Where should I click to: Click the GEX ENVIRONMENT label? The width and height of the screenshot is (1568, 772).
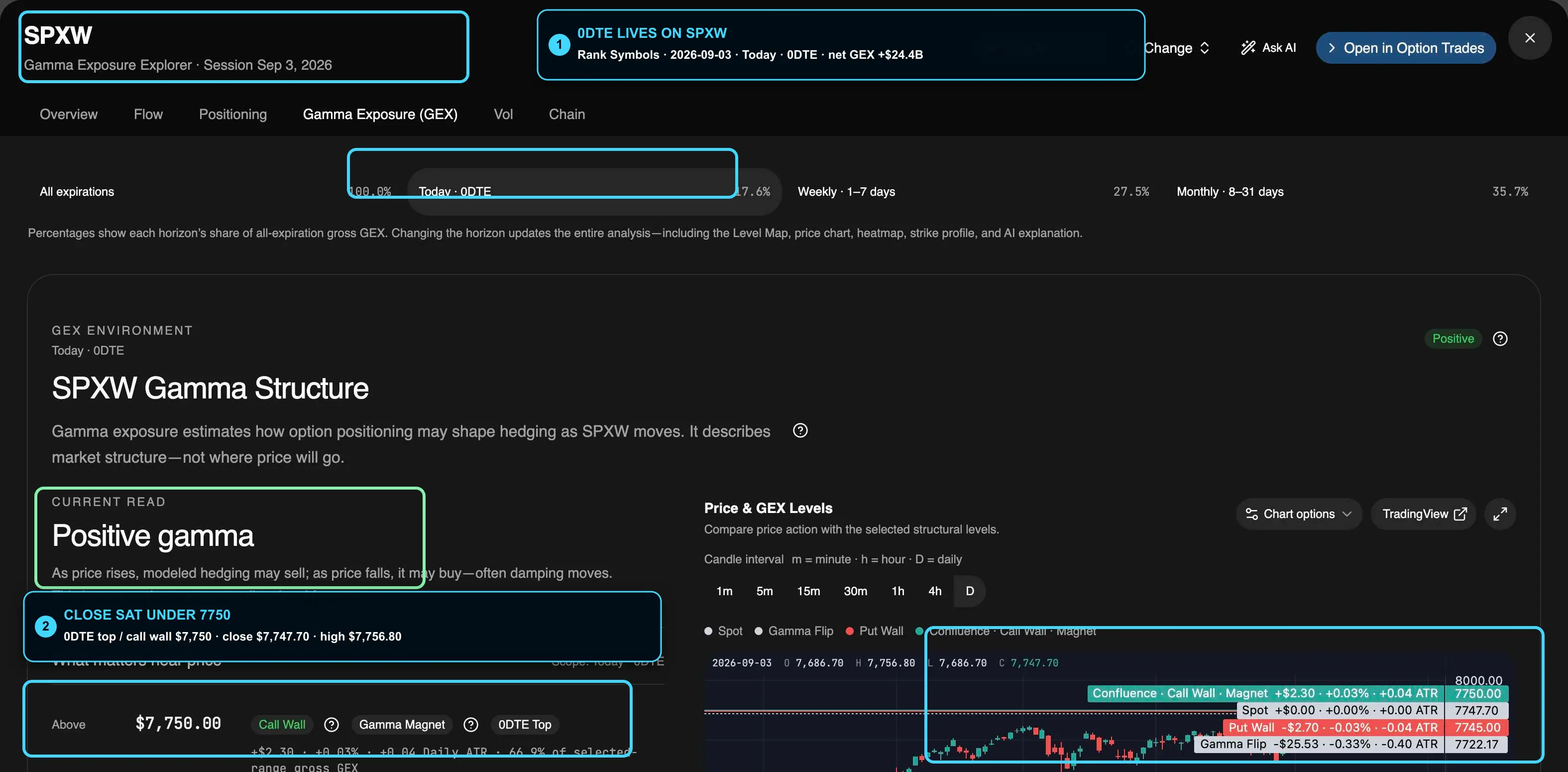pos(122,330)
